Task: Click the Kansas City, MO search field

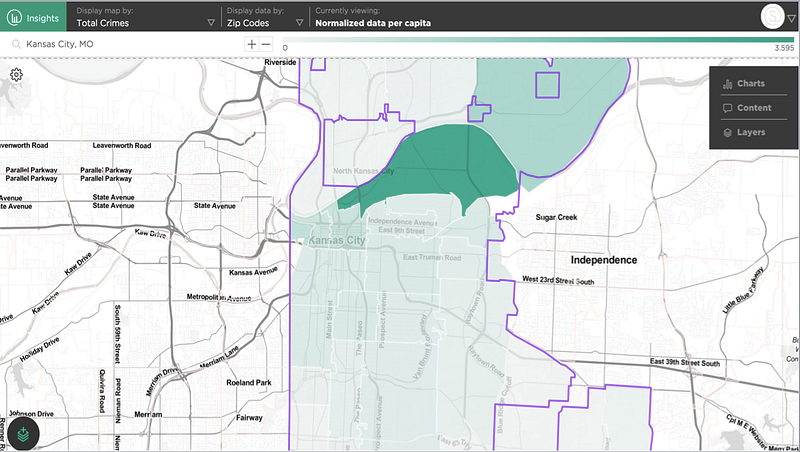Action: tap(128, 44)
